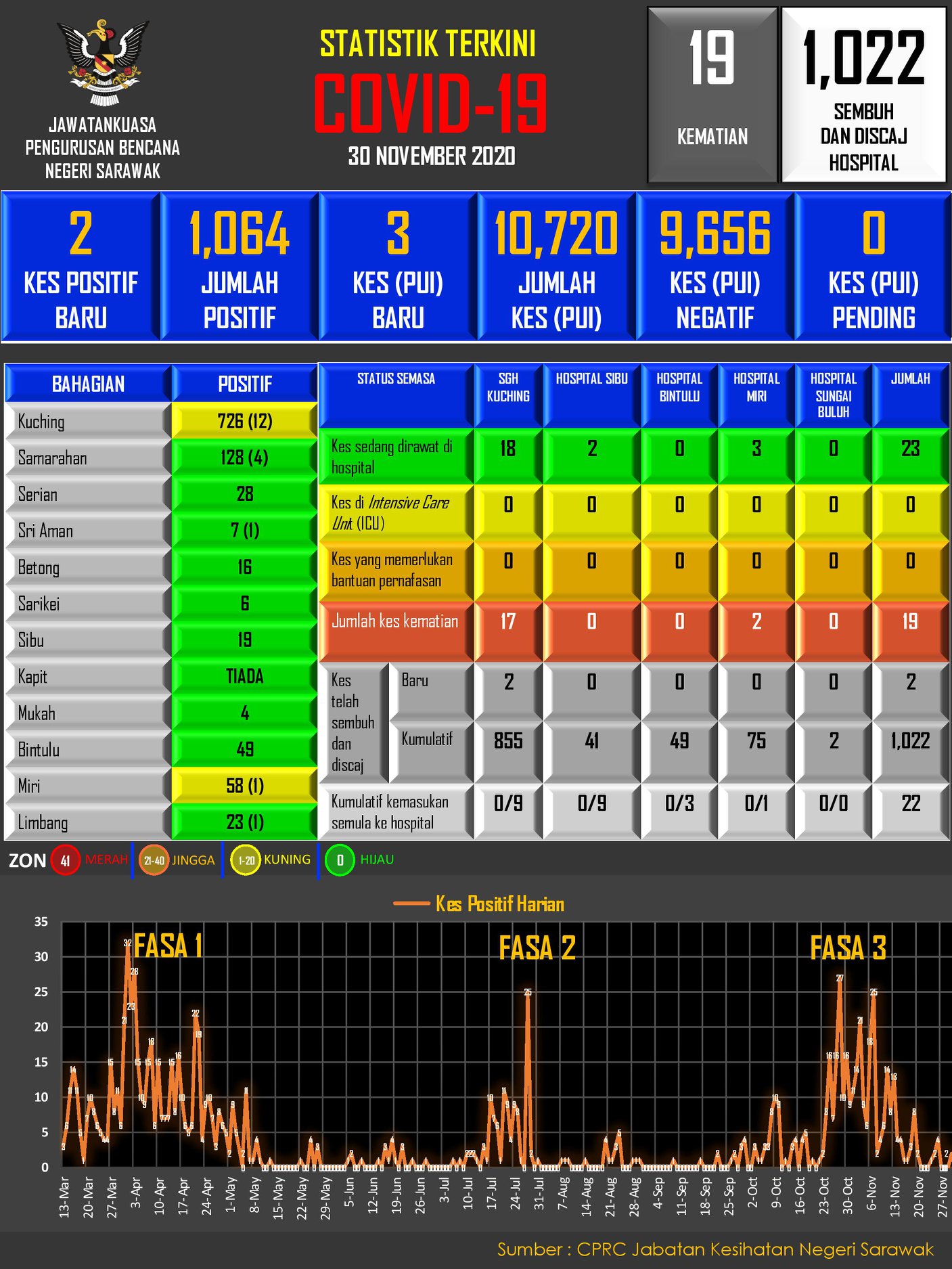The image size is (952, 1269).
Task: Click the Kes di Intensive Care Unit row label
Action: pyautogui.click(x=396, y=513)
